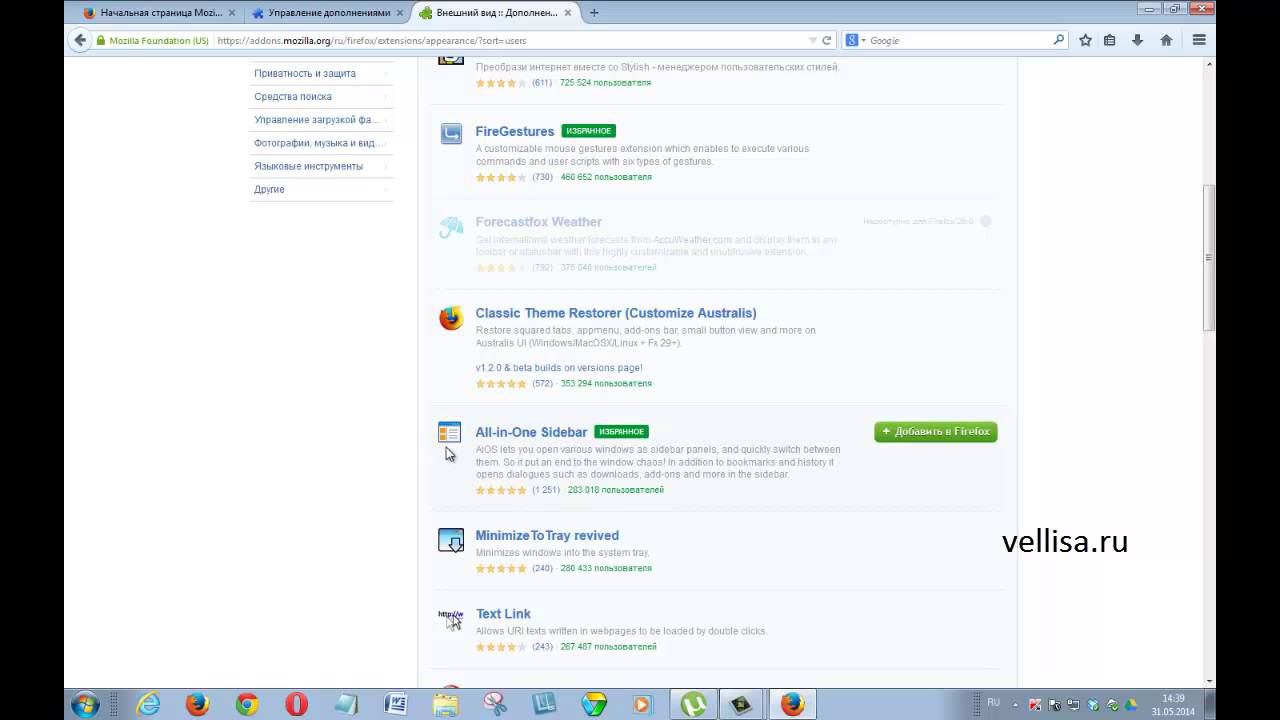1280x720 pixels.
Task: Open the All-in-One Sidebar title link
Action: 531,432
